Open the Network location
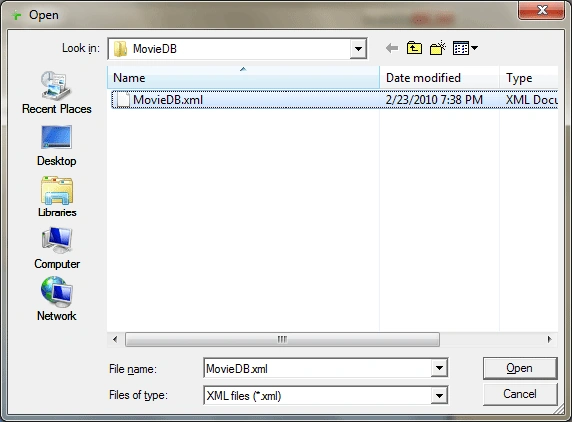 click(x=57, y=299)
